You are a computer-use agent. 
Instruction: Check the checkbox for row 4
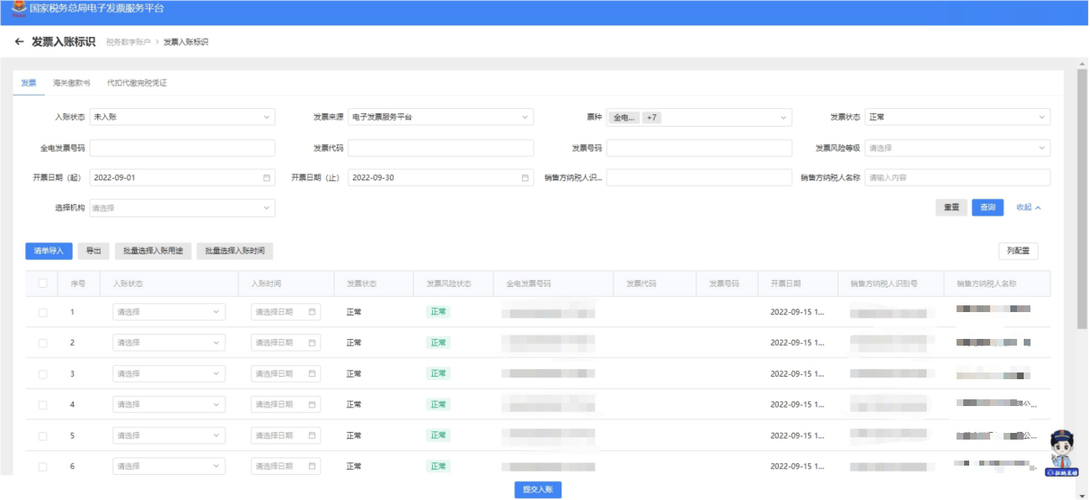[43, 405]
